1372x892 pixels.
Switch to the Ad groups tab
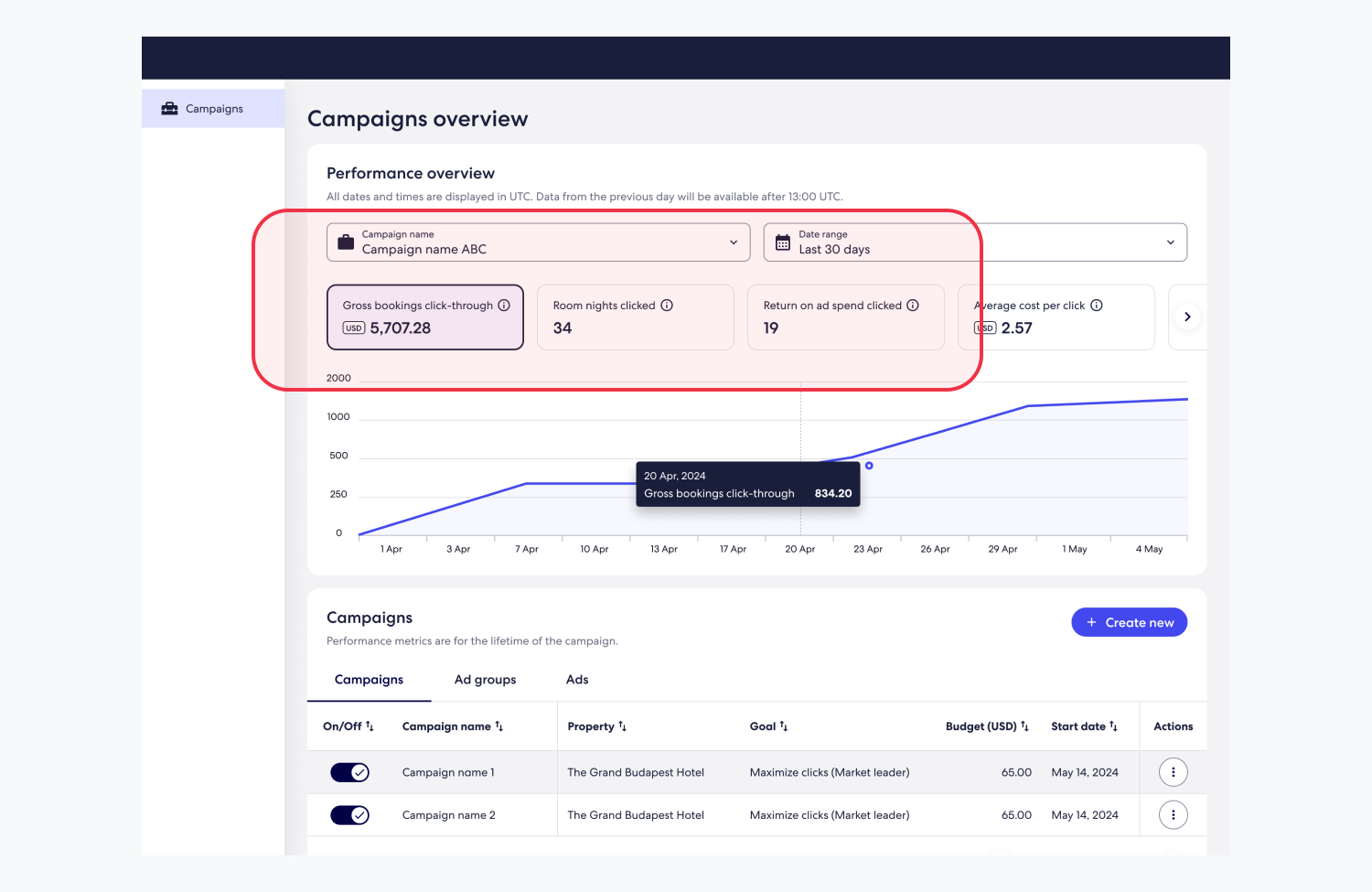pos(485,680)
